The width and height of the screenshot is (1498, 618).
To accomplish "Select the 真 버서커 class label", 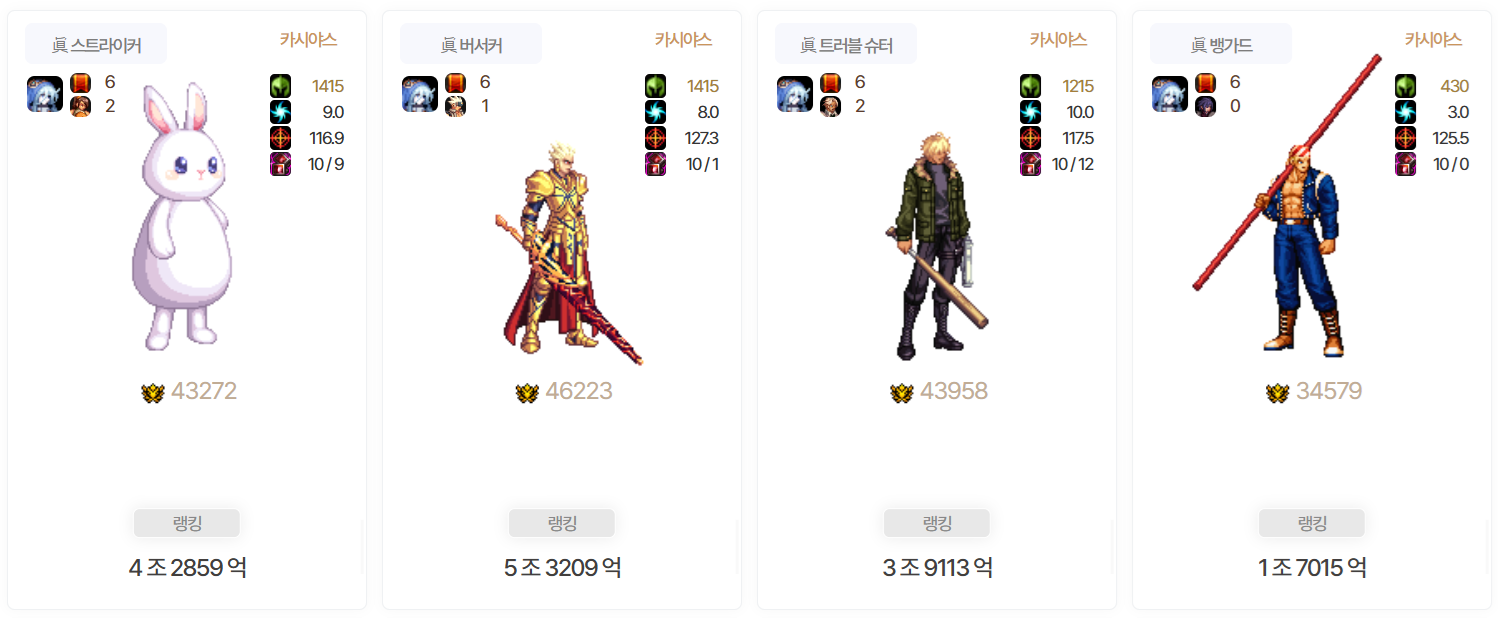I will coord(471,44).
